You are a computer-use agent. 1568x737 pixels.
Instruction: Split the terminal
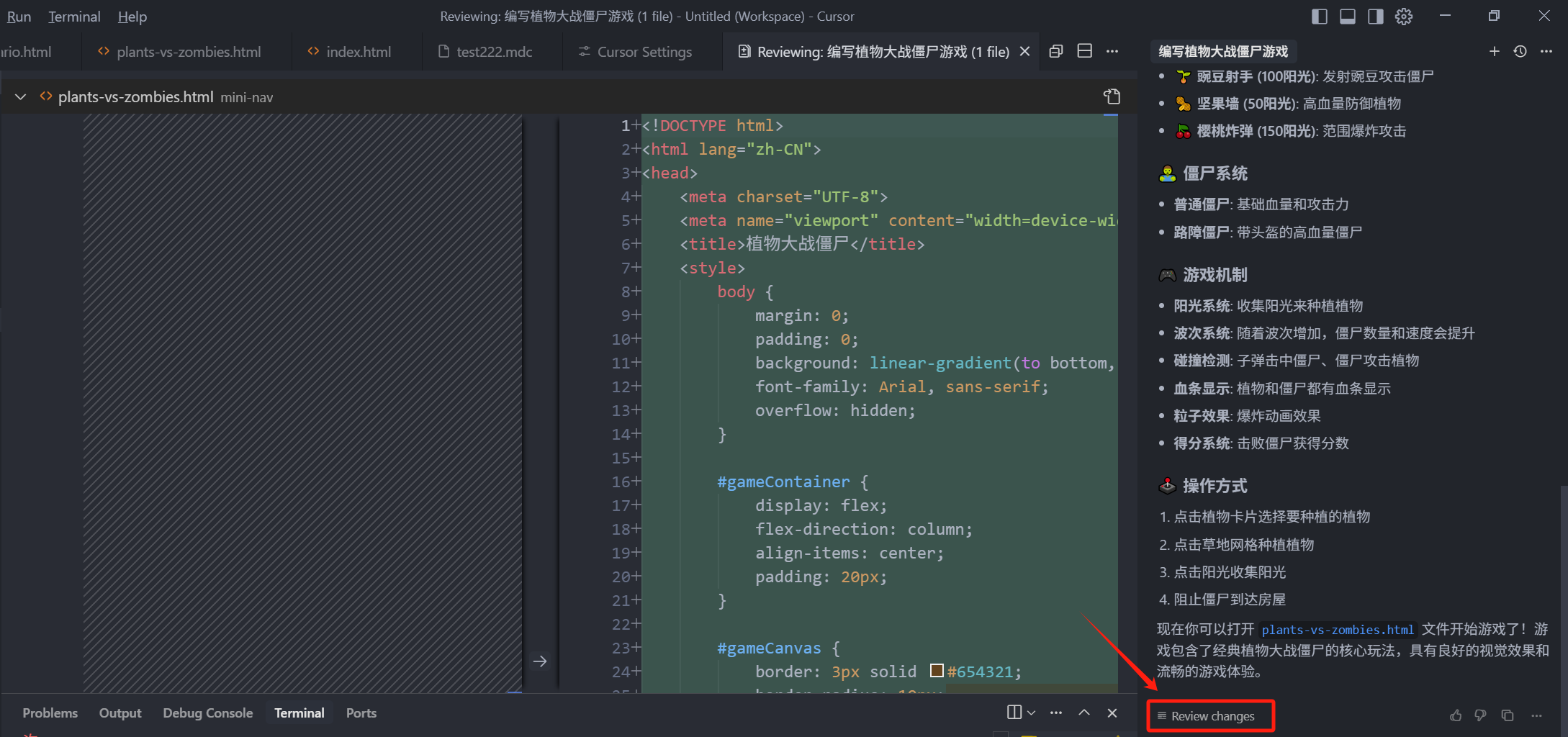pos(1014,712)
